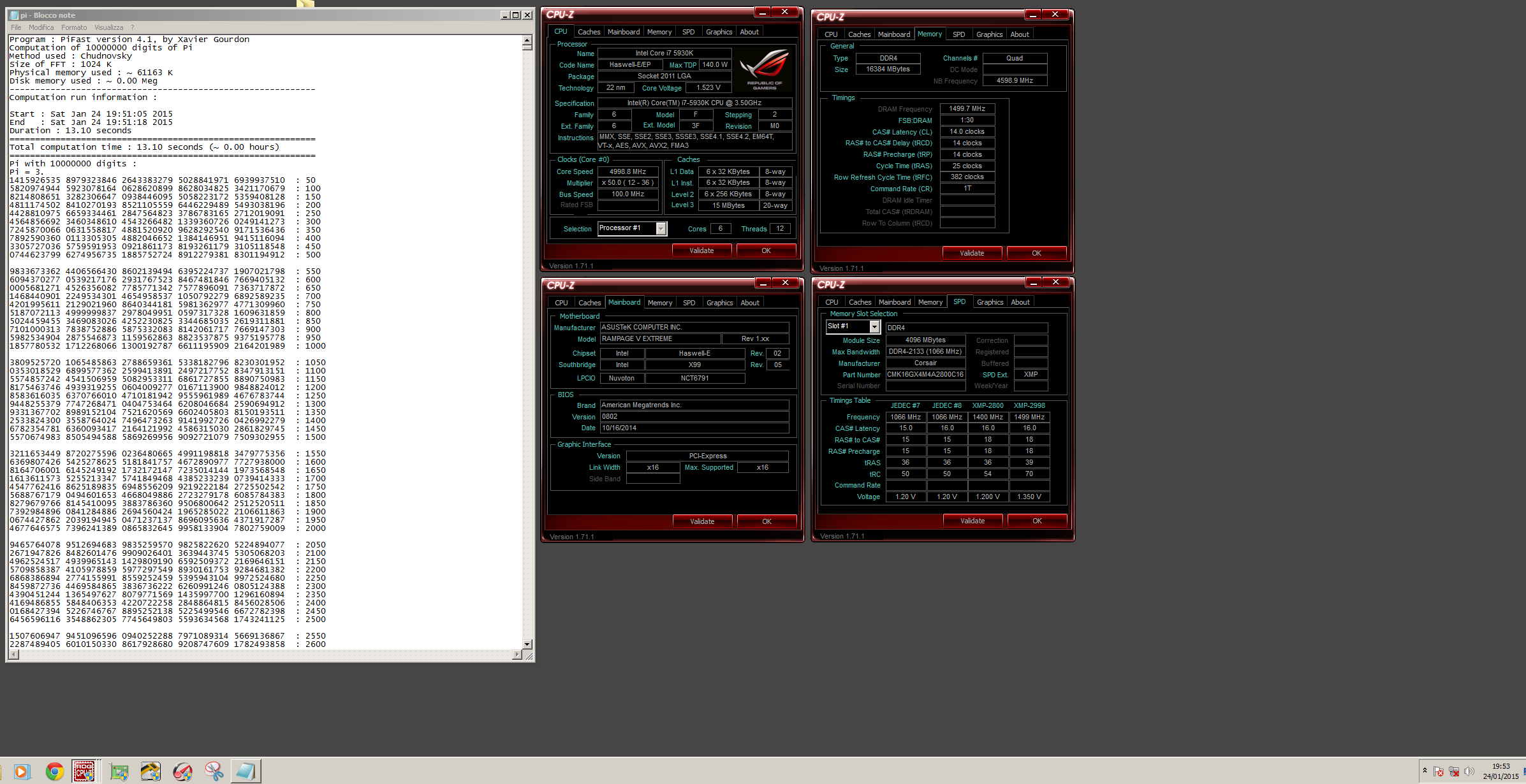The height and width of the screenshot is (784, 1526).
Task: Click OK in the CPU-Z CPU window
Action: pyautogui.click(x=766, y=250)
